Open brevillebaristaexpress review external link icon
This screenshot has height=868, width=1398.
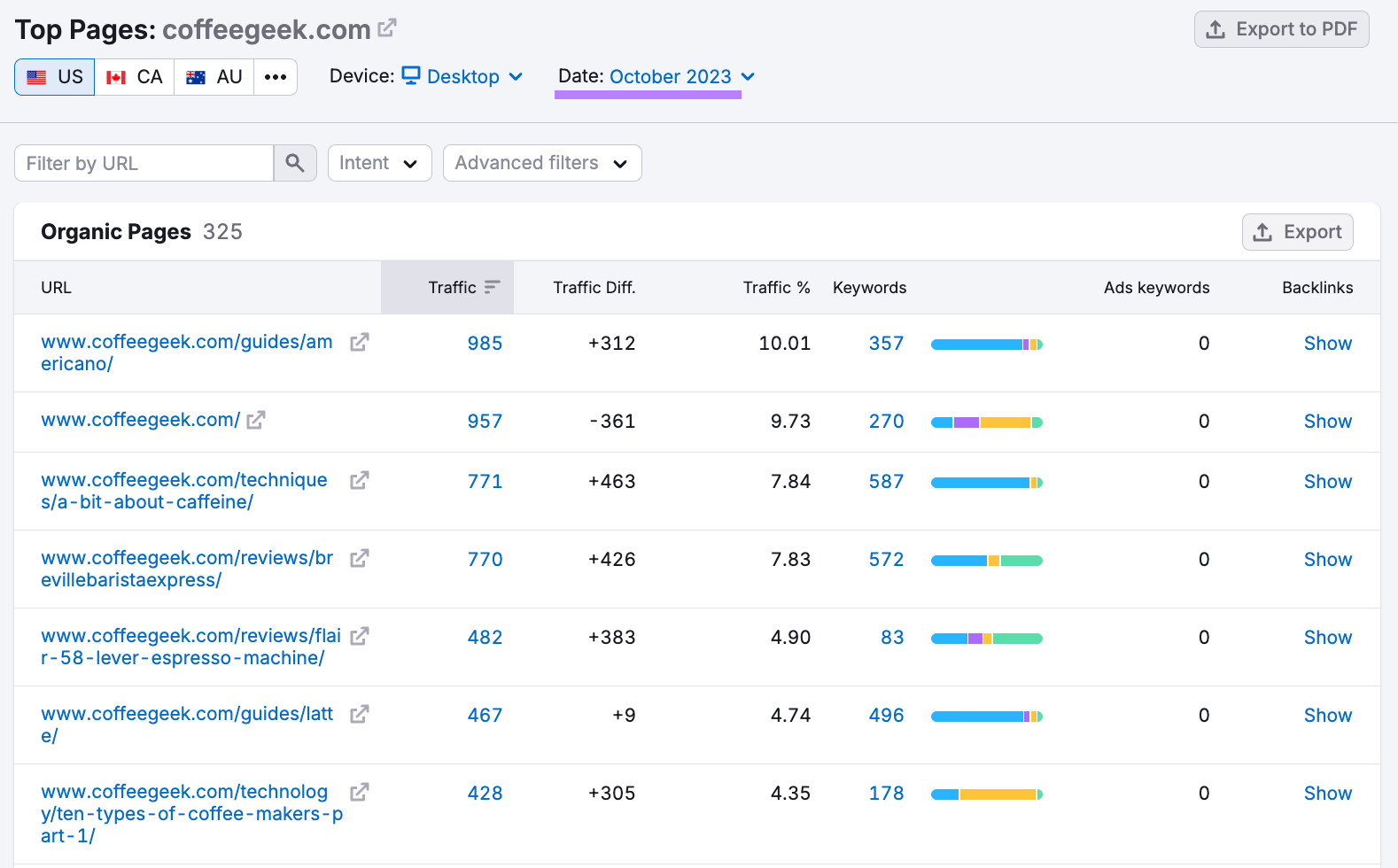click(359, 559)
